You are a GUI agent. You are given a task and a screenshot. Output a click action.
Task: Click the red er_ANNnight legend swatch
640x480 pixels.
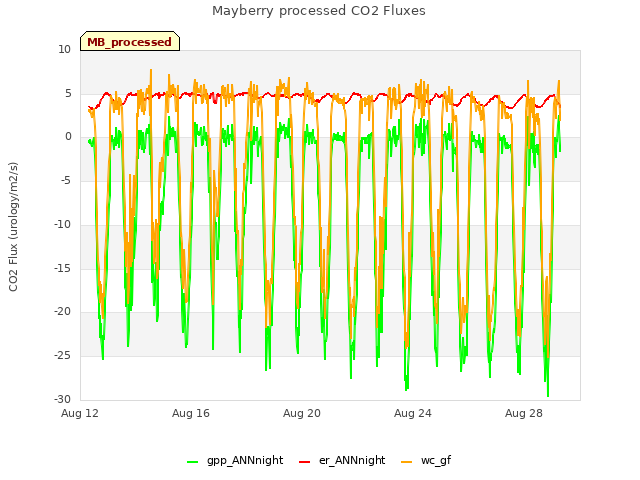click(x=304, y=462)
